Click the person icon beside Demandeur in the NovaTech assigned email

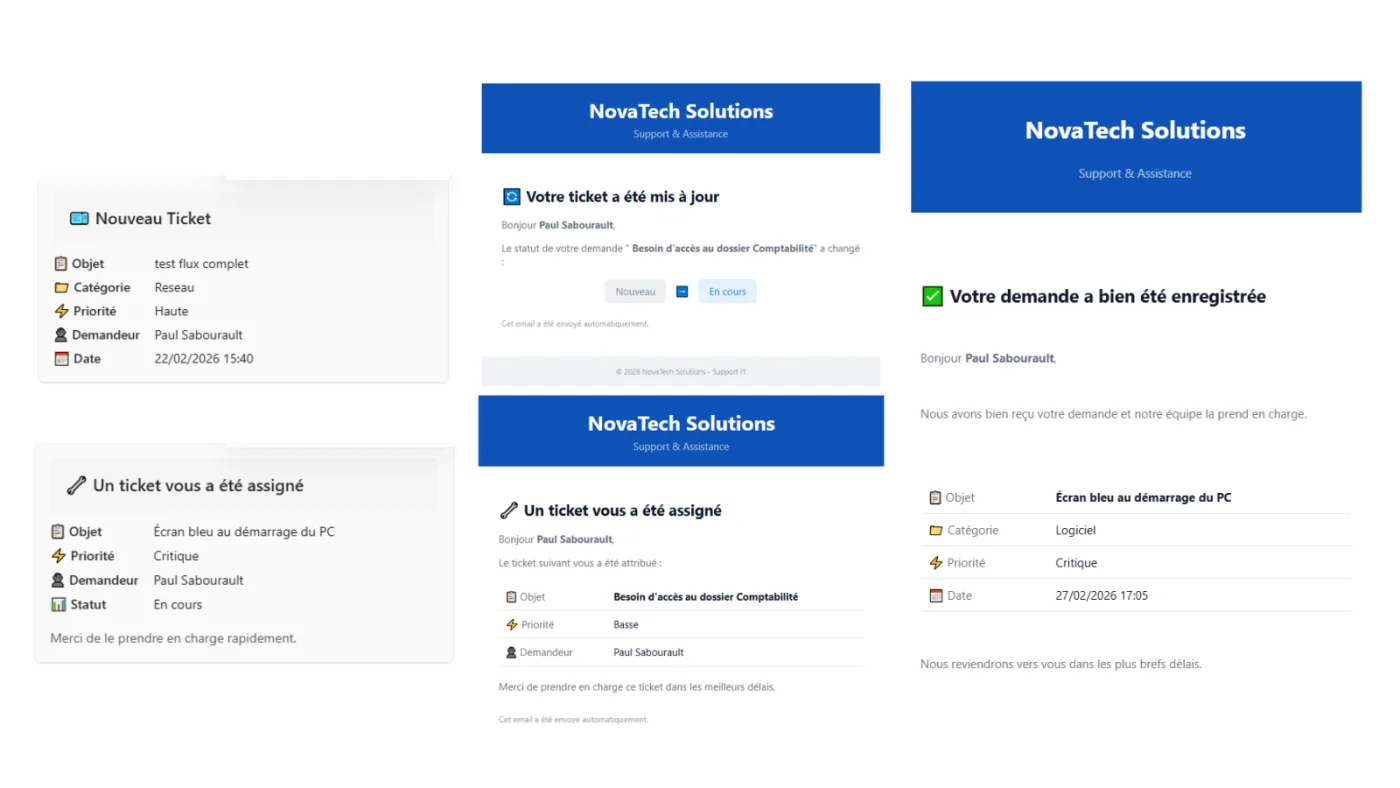512,653
